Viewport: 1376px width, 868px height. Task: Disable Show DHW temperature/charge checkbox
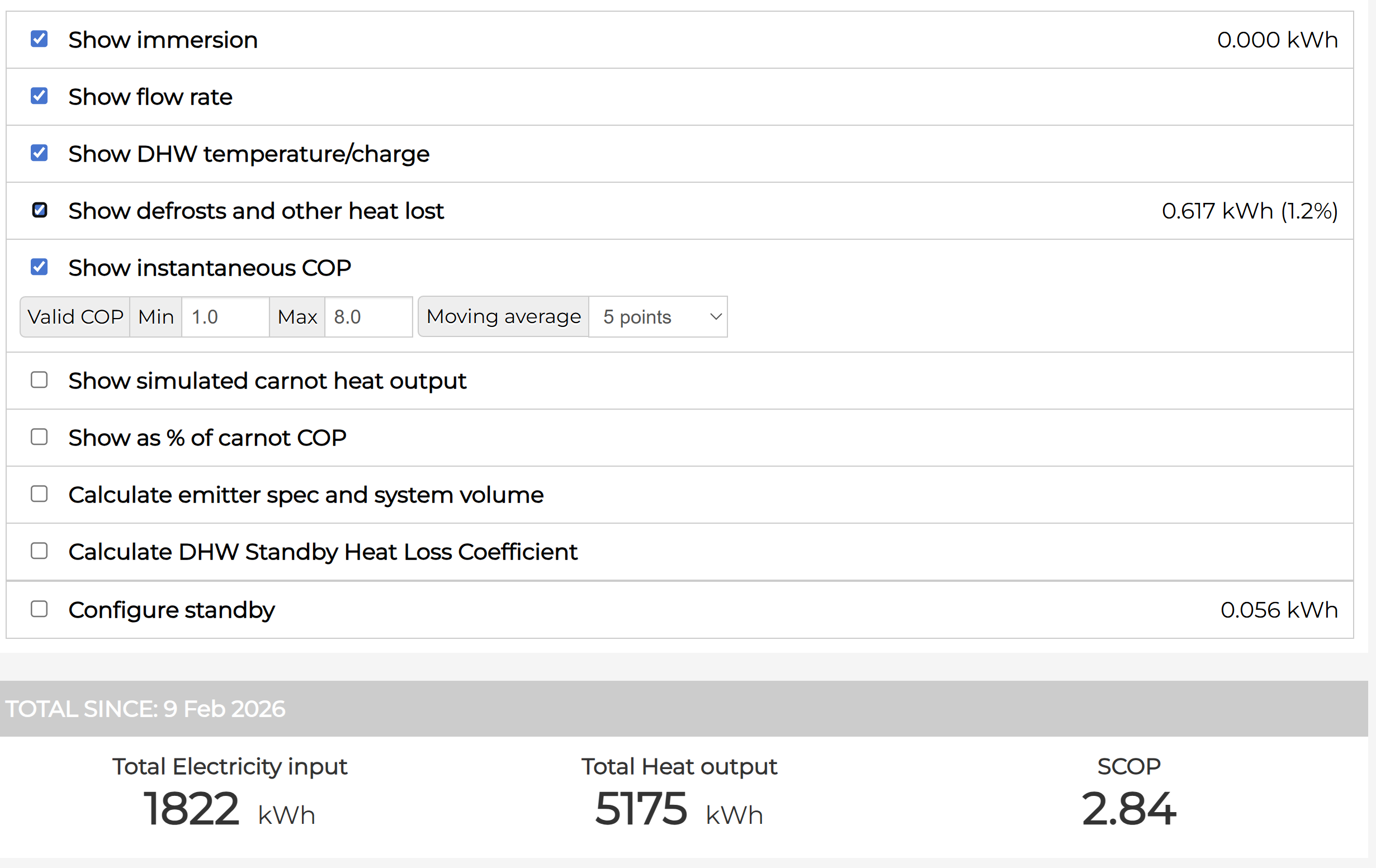point(39,153)
